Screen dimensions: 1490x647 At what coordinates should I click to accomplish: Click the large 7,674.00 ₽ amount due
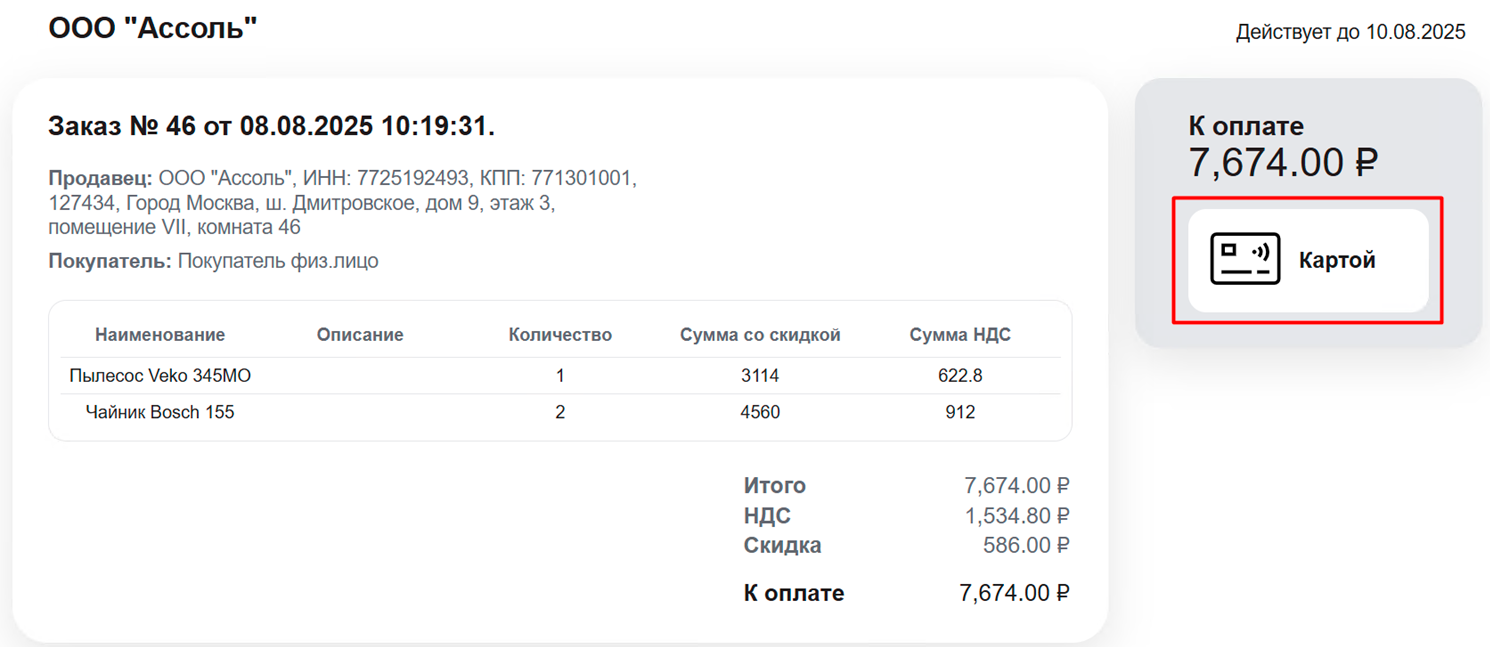tap(1283, 162)
